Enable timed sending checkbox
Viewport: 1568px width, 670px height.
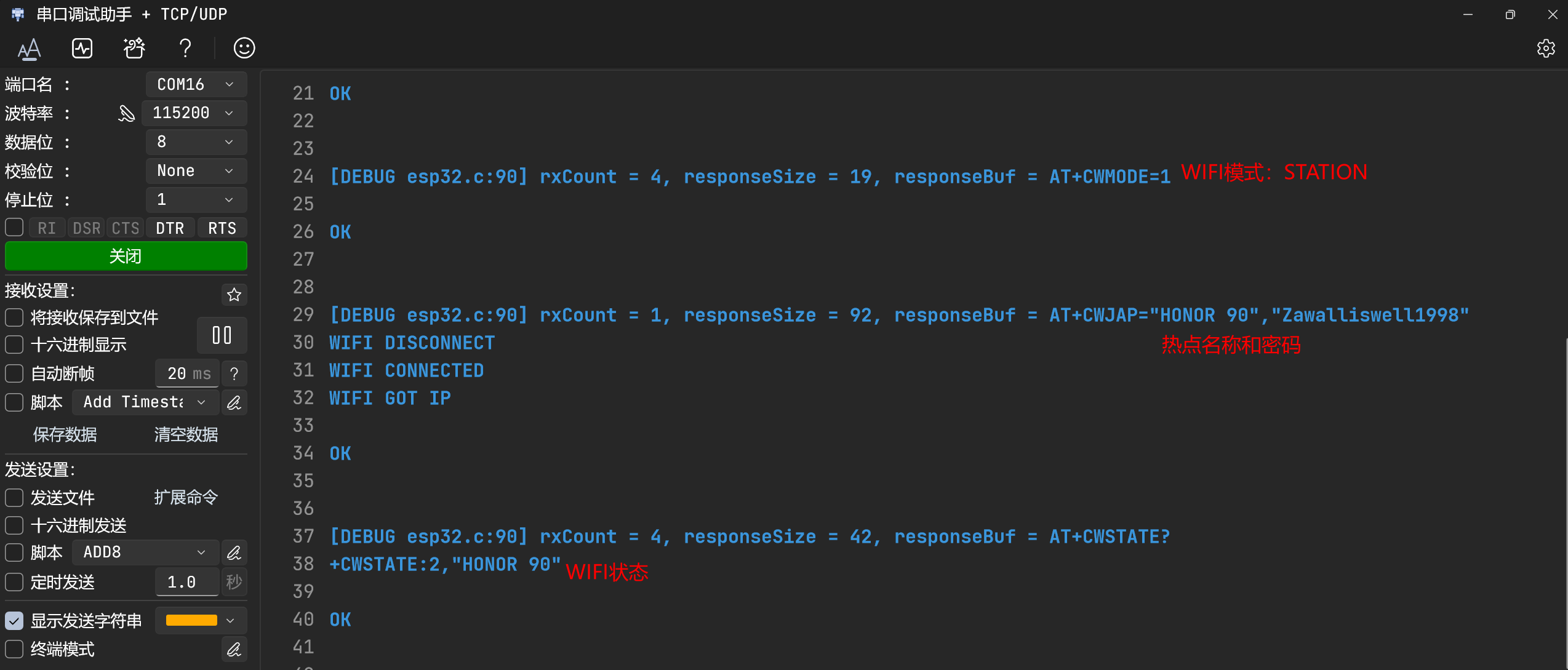[14, 582]
